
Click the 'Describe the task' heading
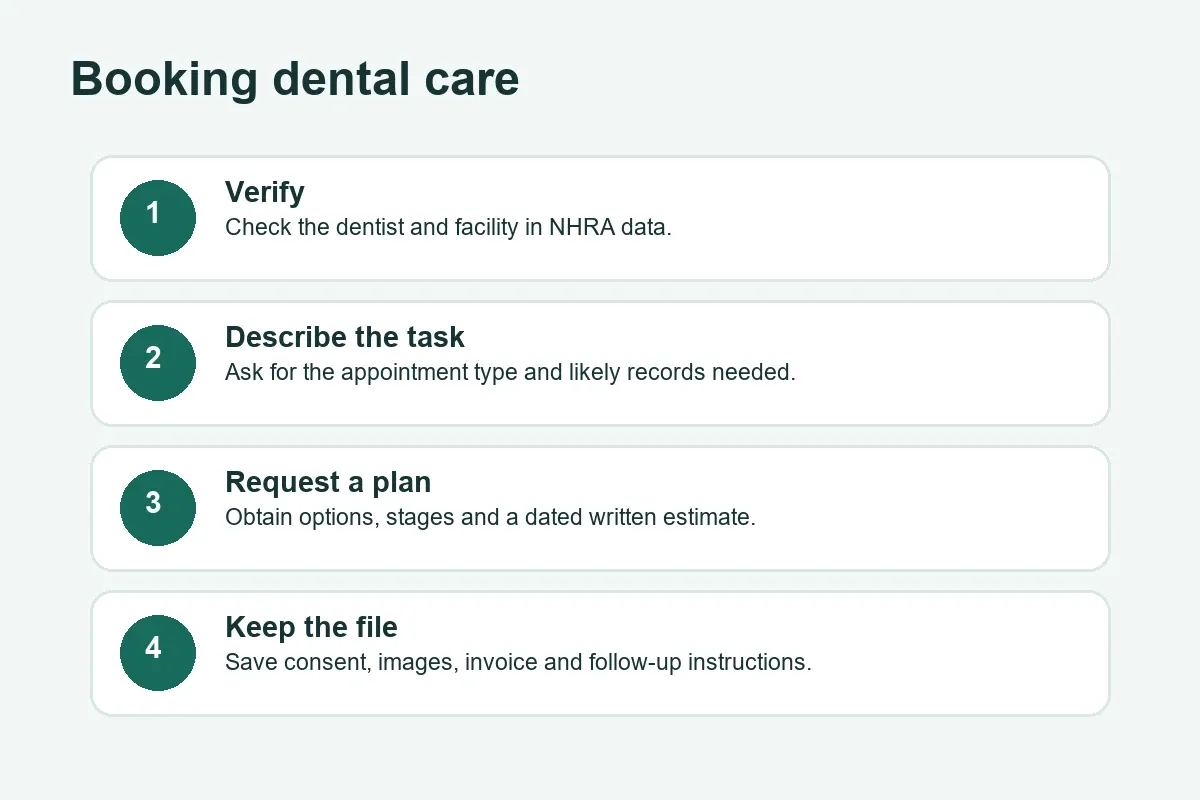pyautogui.click(x=345, y=337)
